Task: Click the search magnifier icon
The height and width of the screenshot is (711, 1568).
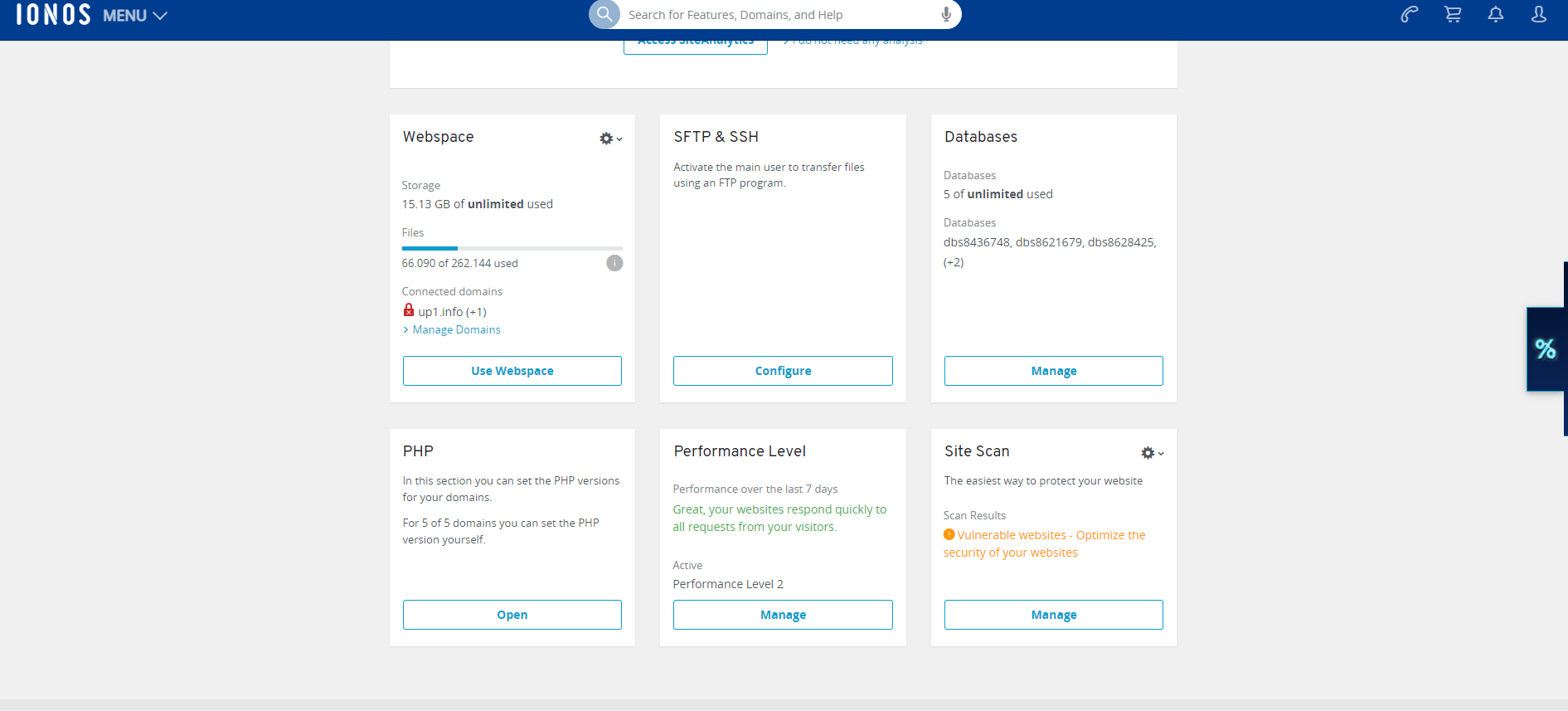Action: pos(604,14)
